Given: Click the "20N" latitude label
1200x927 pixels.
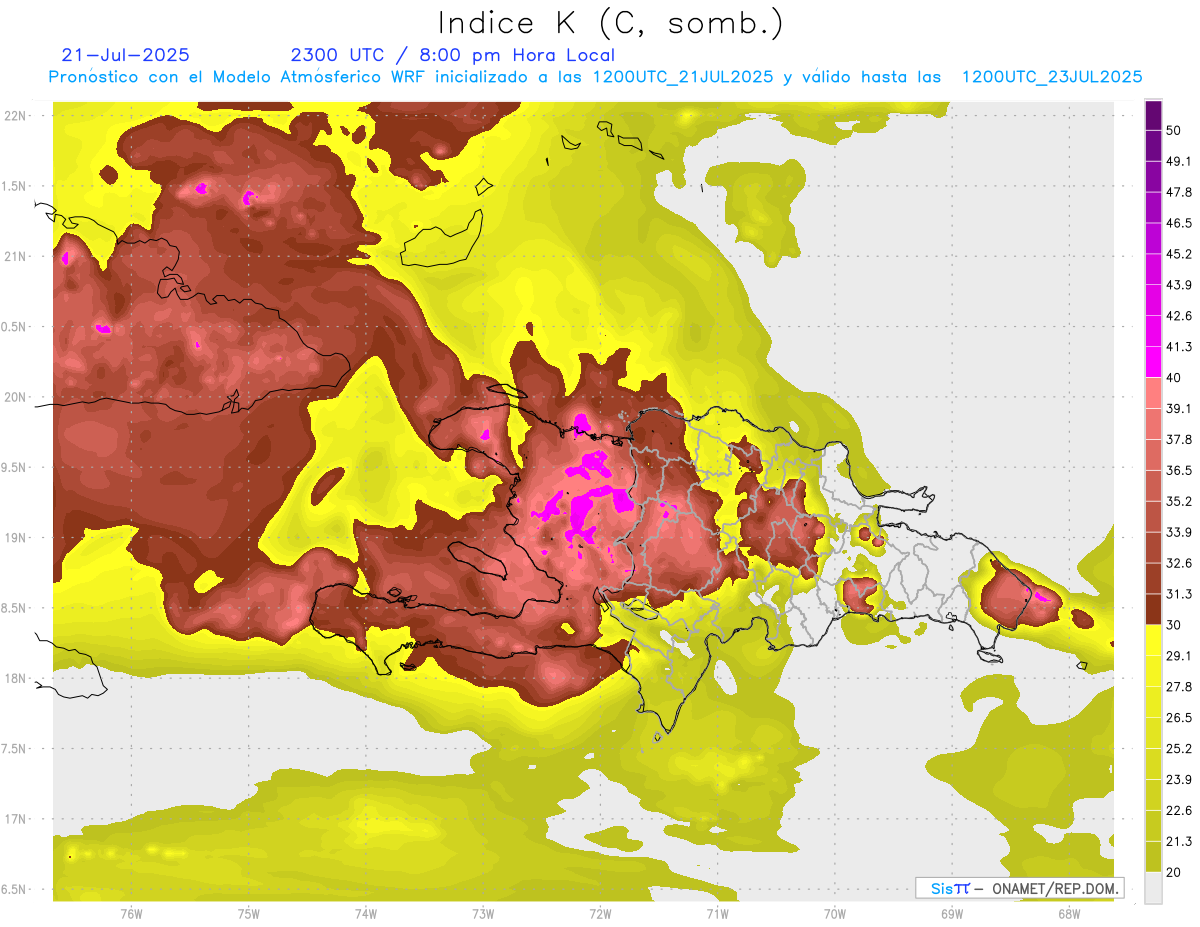Looking at the screenshot, I should (x=17, y=397).
